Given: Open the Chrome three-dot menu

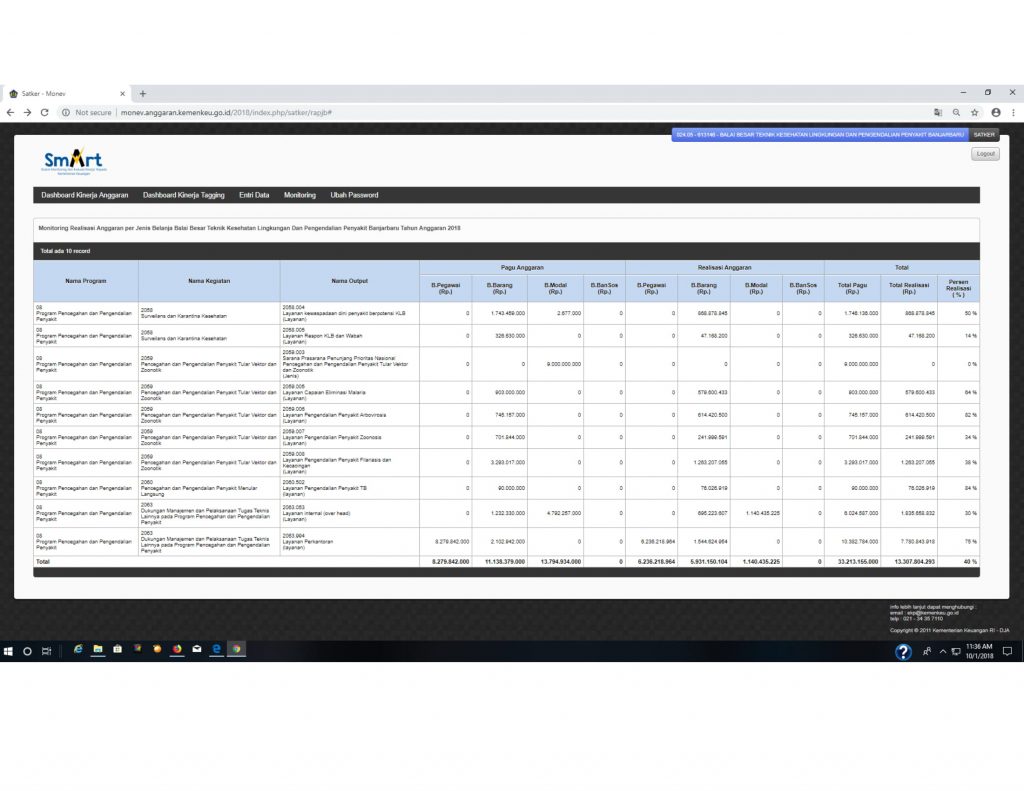Looking at the screenshot, I should (x=1013, y=113).
